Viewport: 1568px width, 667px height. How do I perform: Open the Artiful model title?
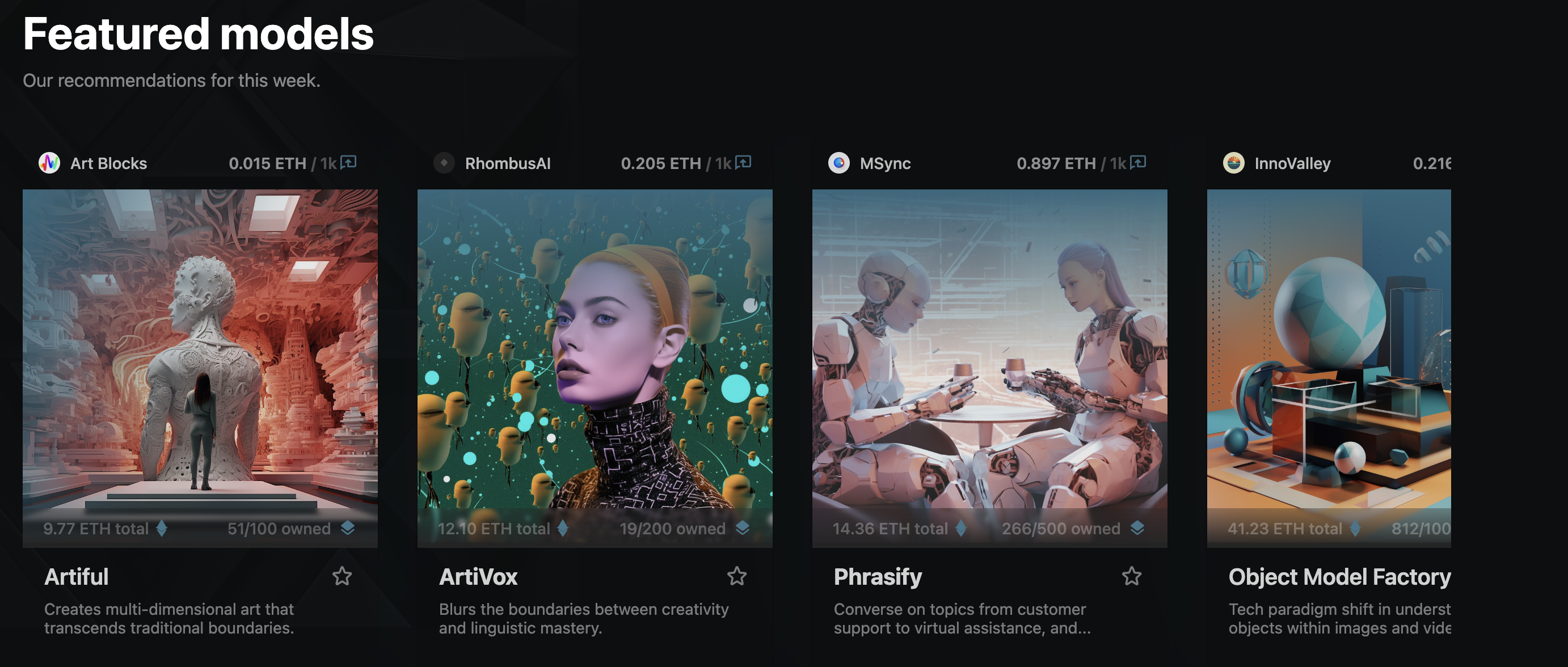(77, 576)
